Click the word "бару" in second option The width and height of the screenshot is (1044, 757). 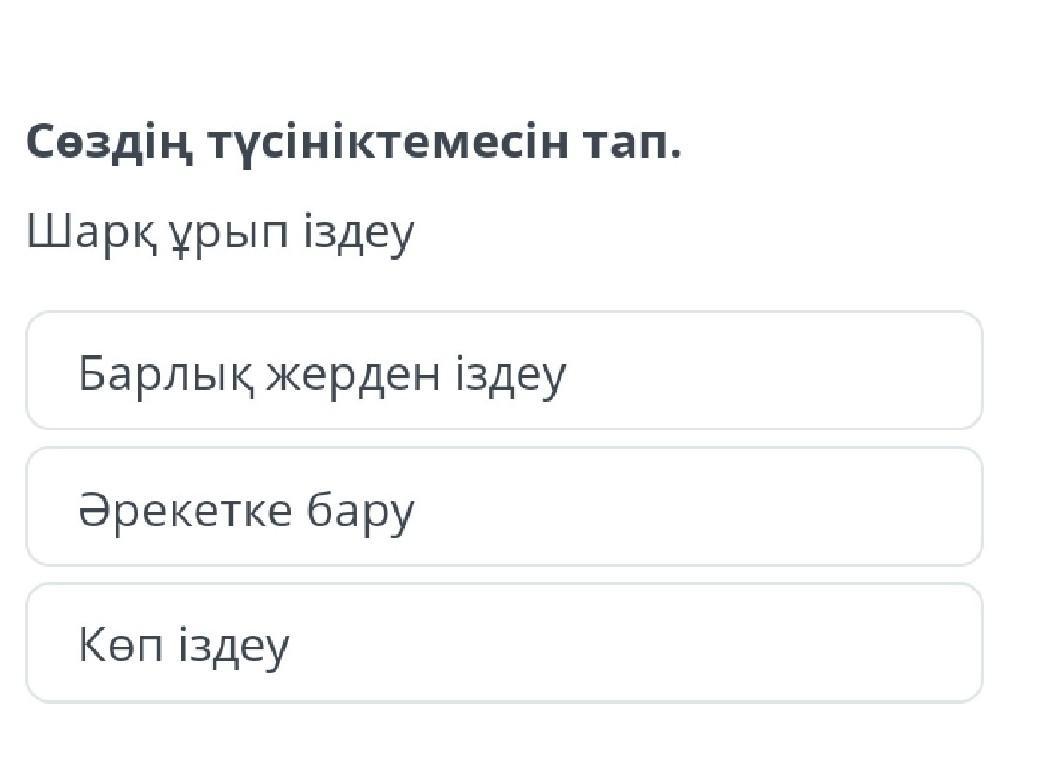click(360, 512)
